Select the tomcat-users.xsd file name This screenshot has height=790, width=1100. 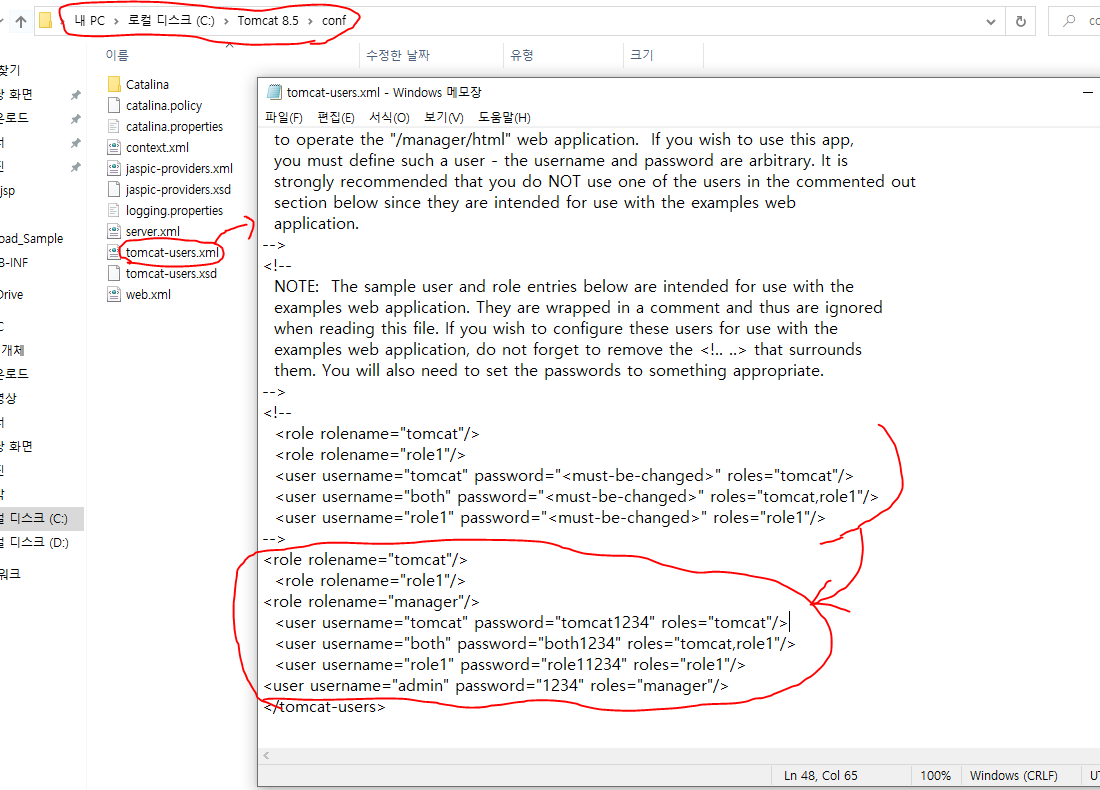(171, 274)
